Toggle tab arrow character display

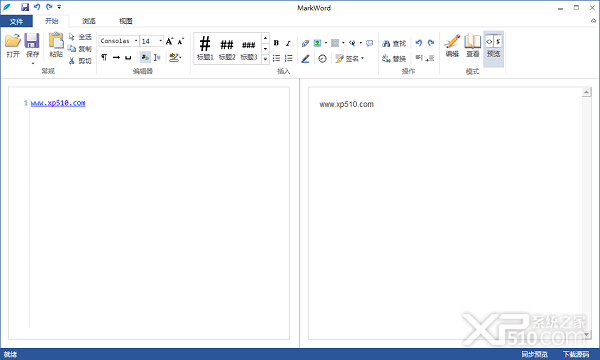(x=116, y=57)
